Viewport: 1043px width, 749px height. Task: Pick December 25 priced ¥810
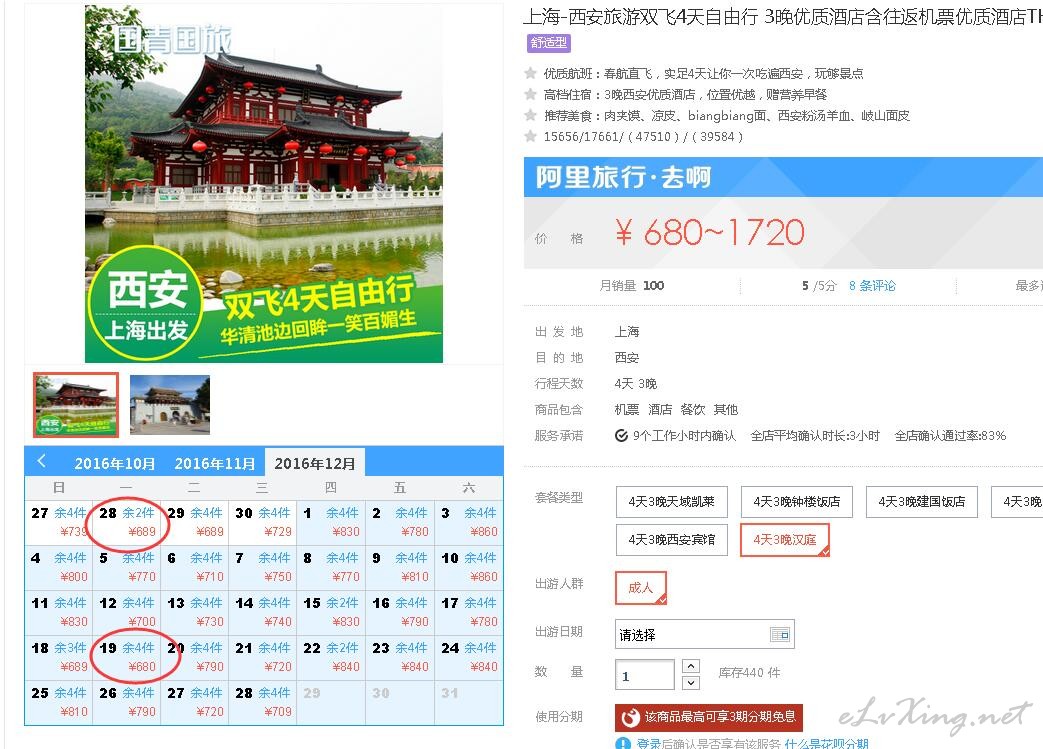coord(59,702)
